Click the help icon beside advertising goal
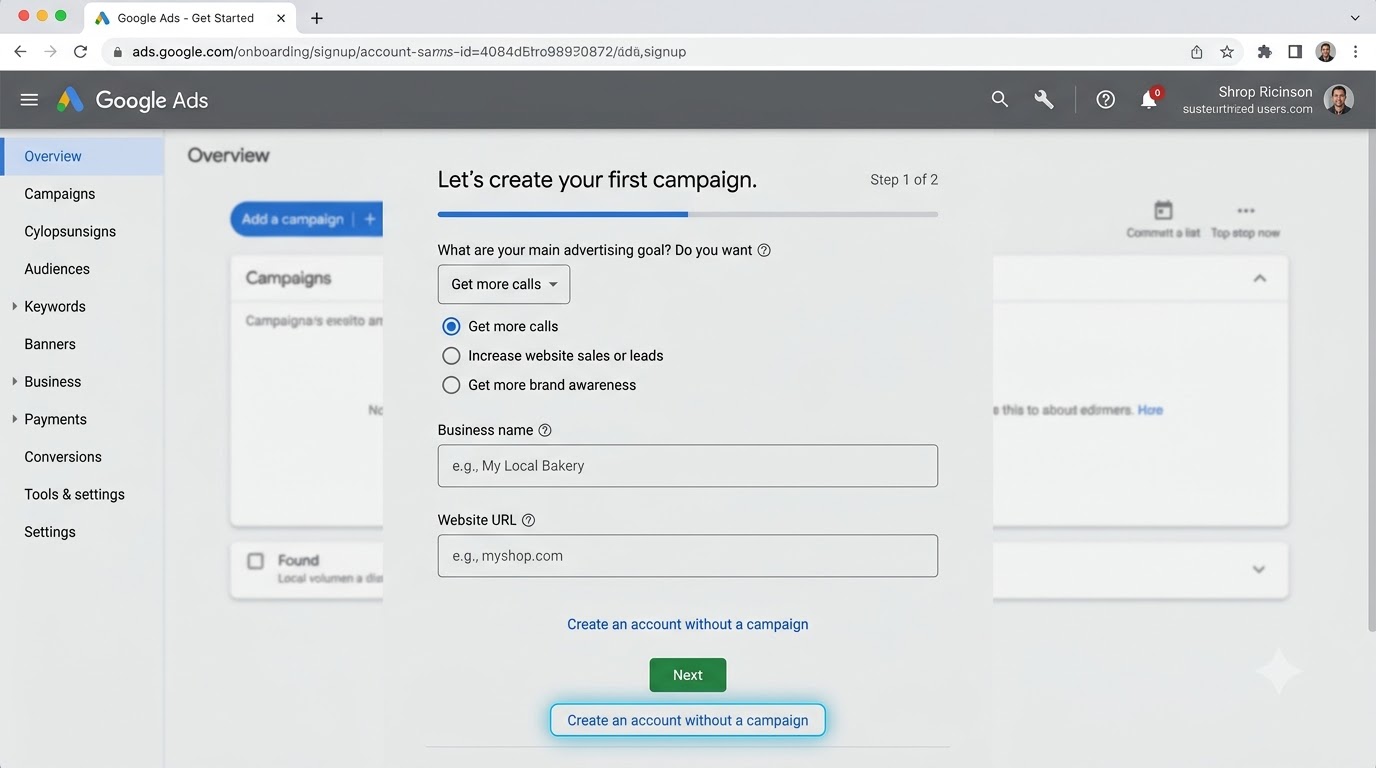This screenshot has width=1376, height=768. 764,250
